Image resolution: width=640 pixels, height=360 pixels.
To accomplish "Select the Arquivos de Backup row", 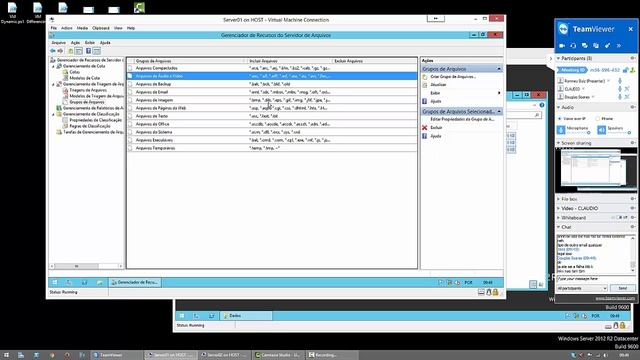I will 272,84.
